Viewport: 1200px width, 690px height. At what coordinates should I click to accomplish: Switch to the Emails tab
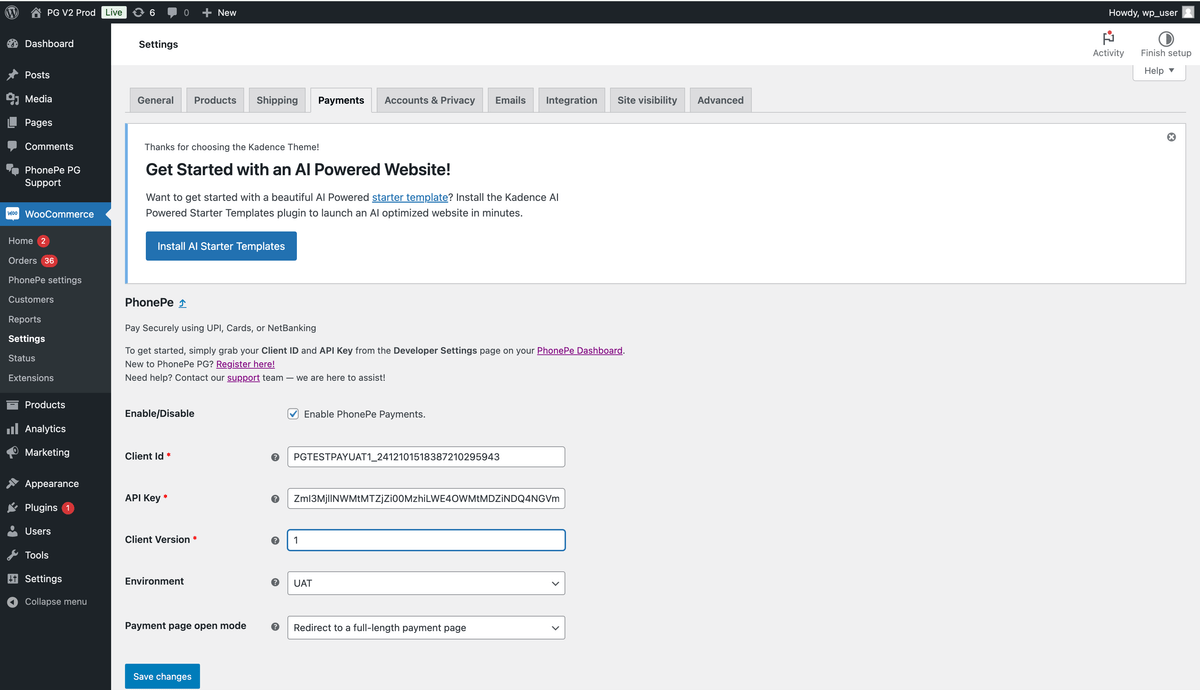[510, 100]
